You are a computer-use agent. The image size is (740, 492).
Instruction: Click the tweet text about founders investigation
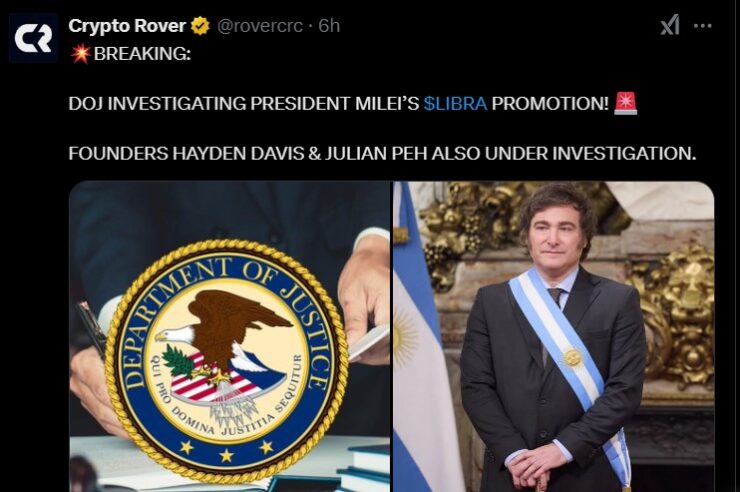382,153
